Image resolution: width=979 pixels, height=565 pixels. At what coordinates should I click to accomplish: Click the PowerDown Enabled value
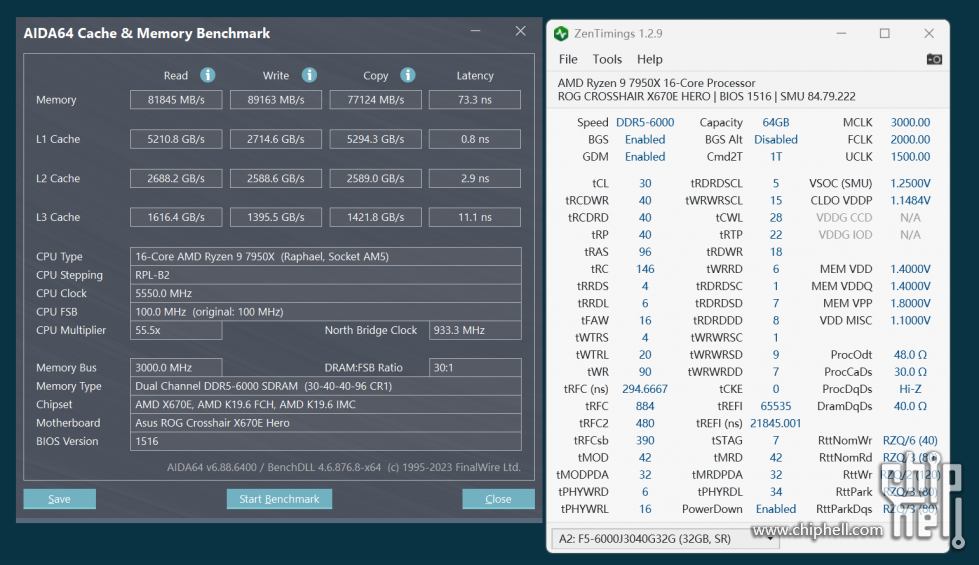click(775, 509)
